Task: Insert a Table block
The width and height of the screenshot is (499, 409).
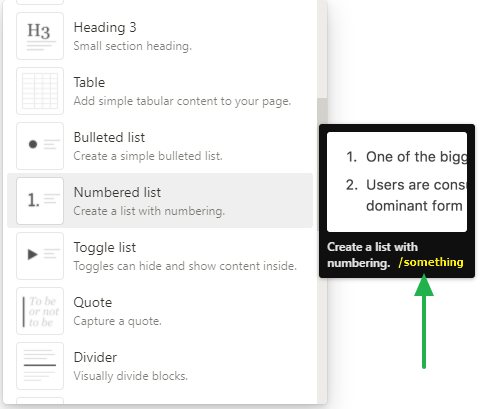Action: click(160, 91)
